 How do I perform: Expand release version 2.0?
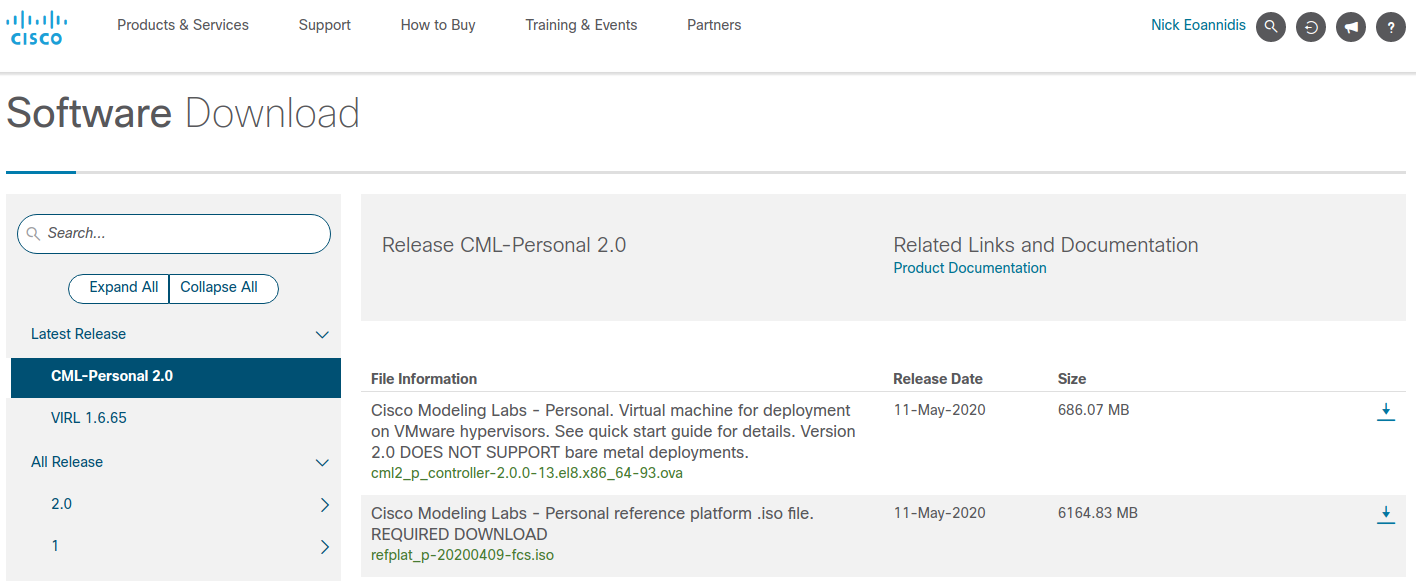[324, 505]
